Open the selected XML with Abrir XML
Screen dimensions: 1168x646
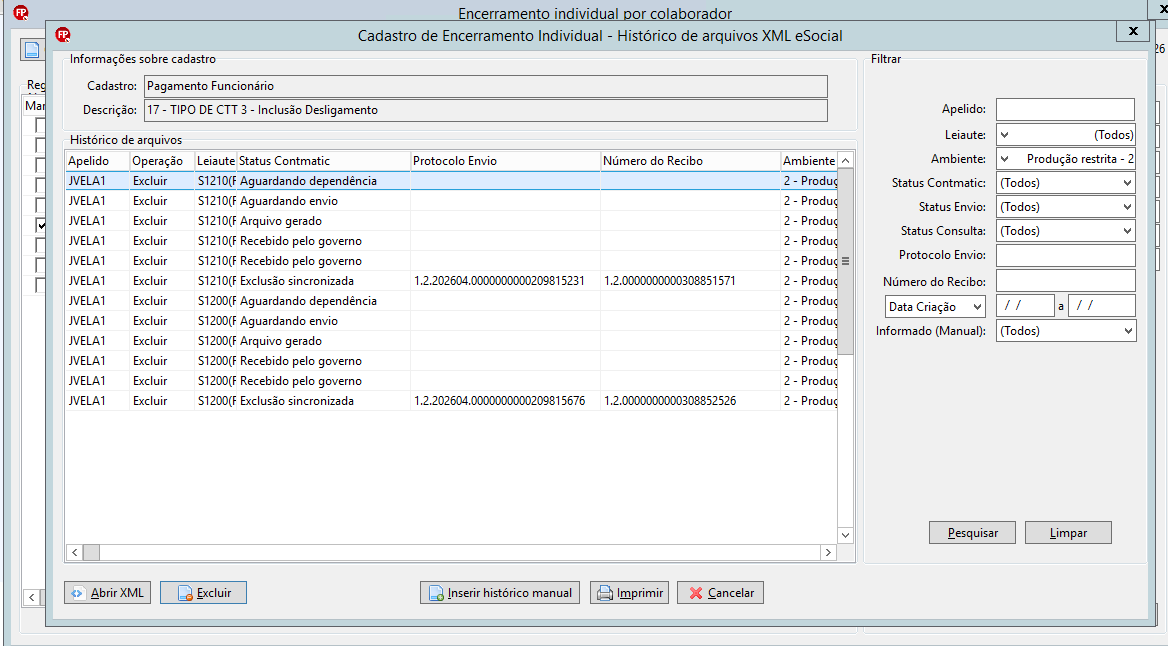point(108,593)
